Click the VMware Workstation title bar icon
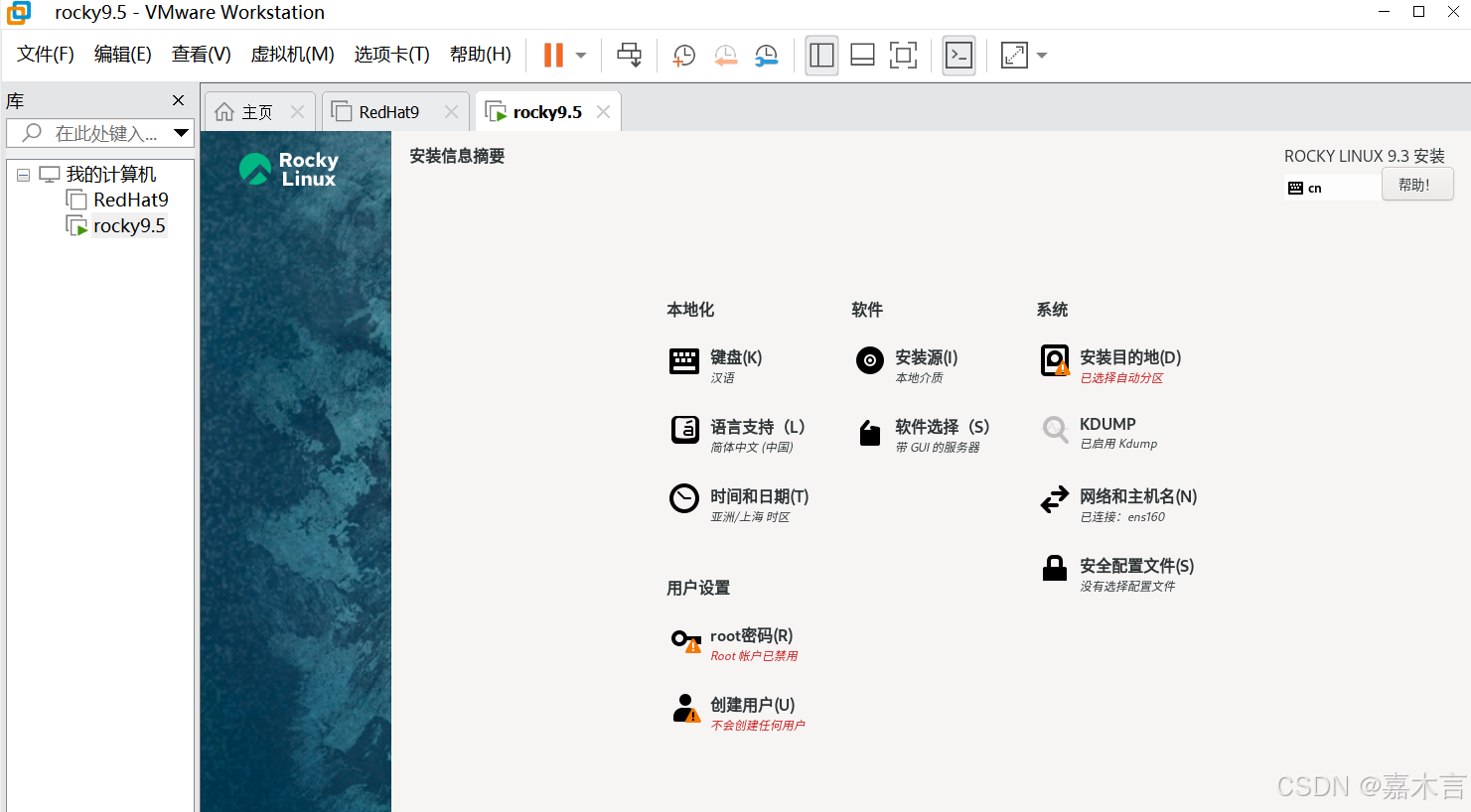 point(19,13)
